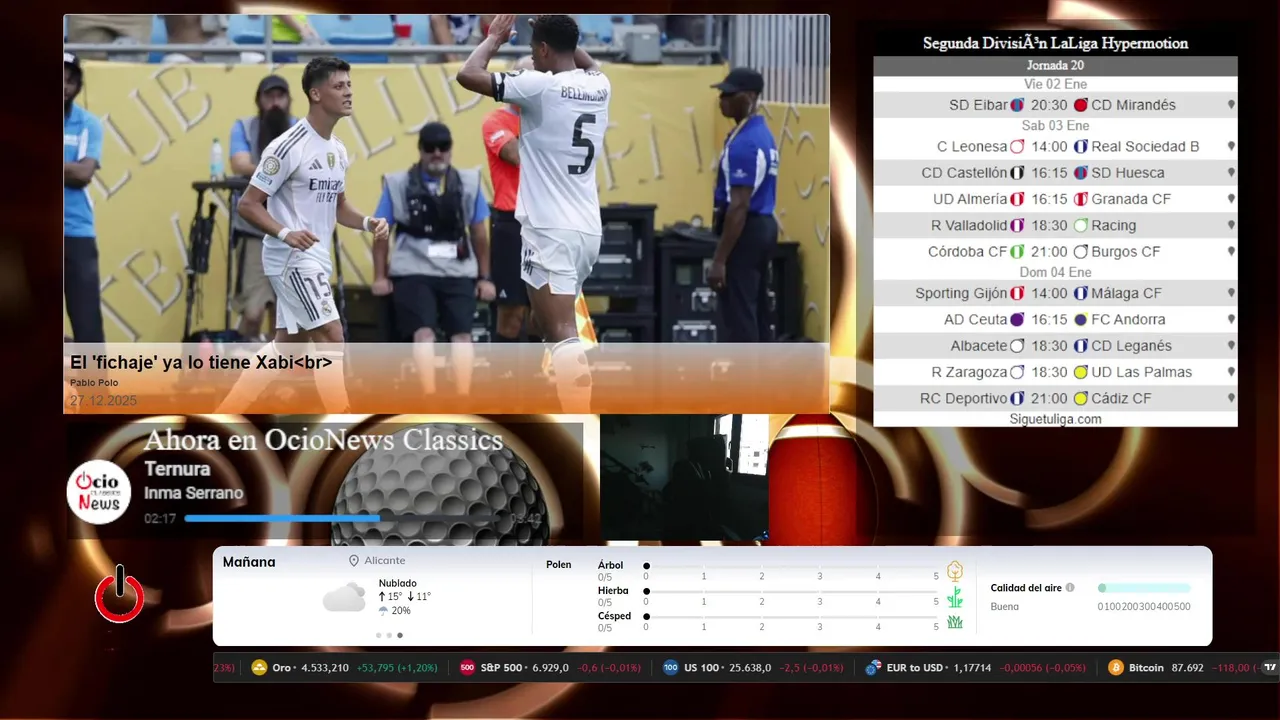The width and height of the screenshot is (1280, 720).
Task: Click the 18:30 time for R Zaragoza
Action: [1049, 372]
